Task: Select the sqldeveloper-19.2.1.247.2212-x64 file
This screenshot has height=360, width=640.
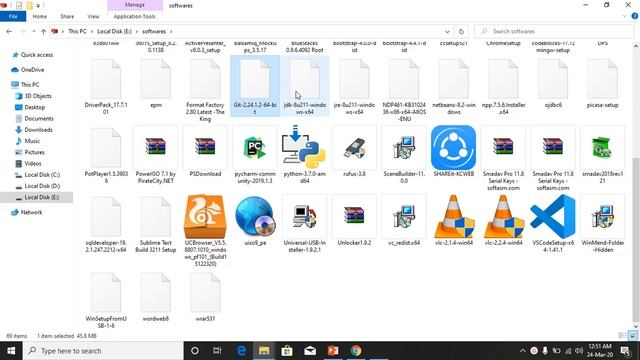Action: 106,224
